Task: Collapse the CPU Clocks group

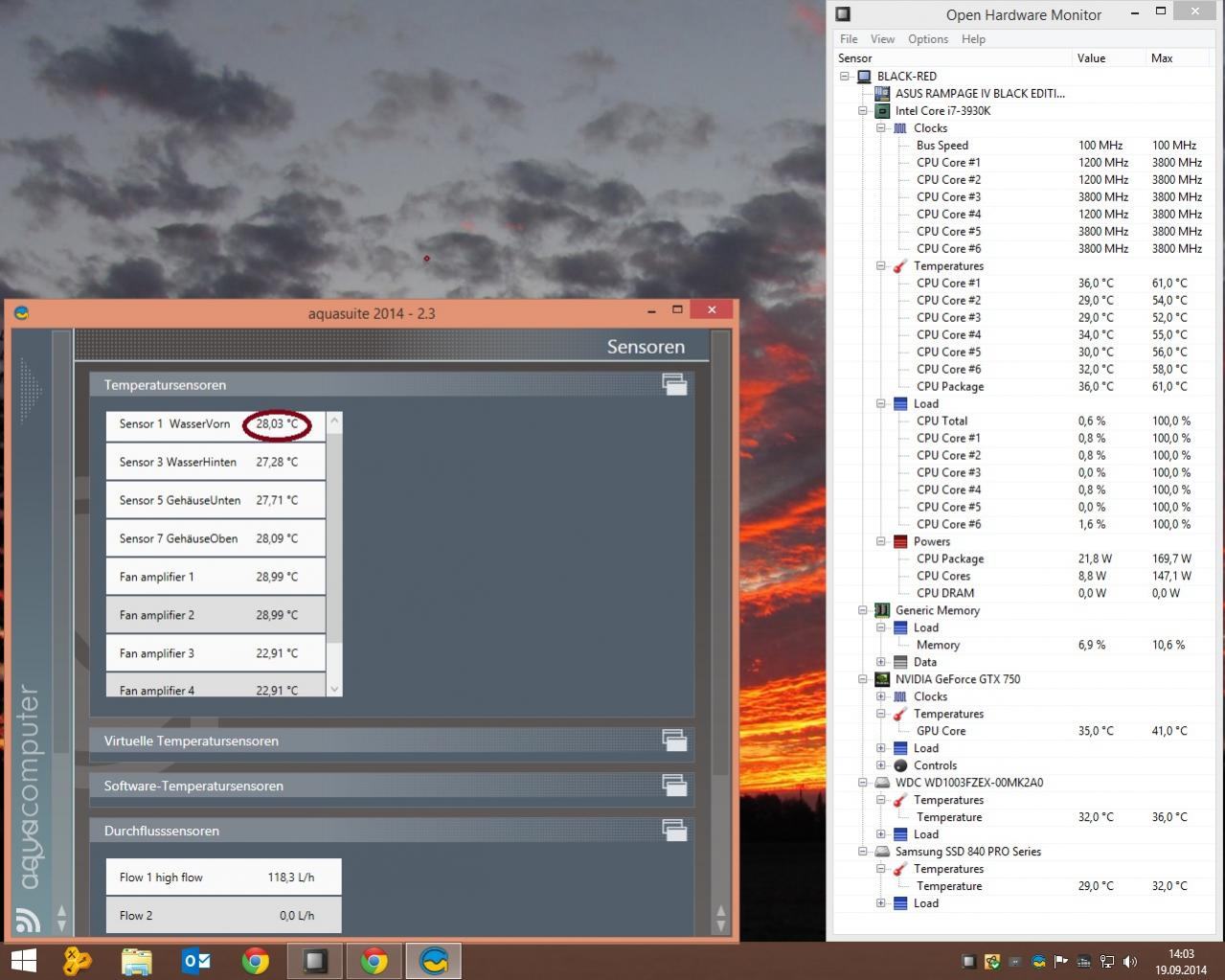Action: (x=881, y=127)
